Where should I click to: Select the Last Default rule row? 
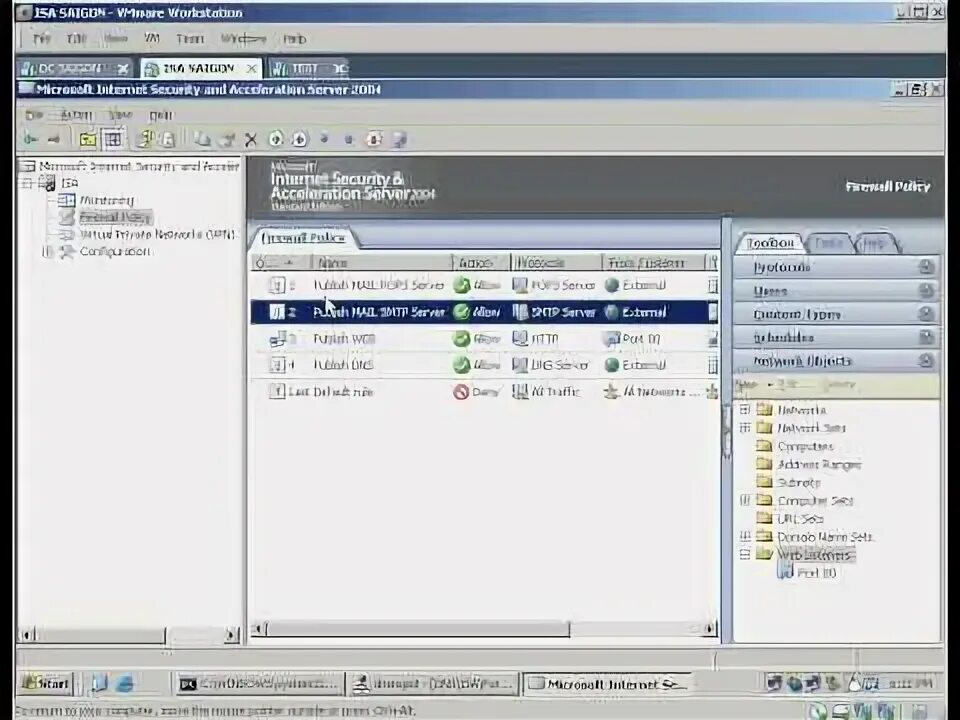pos(484,392)
